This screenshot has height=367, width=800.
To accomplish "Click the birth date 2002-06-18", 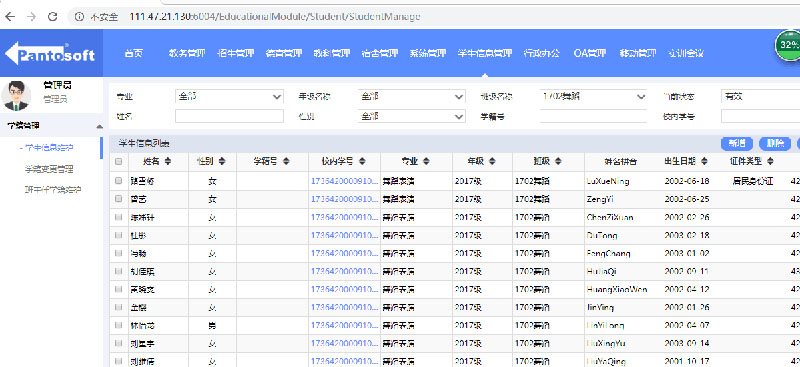I will pos(687,181).
